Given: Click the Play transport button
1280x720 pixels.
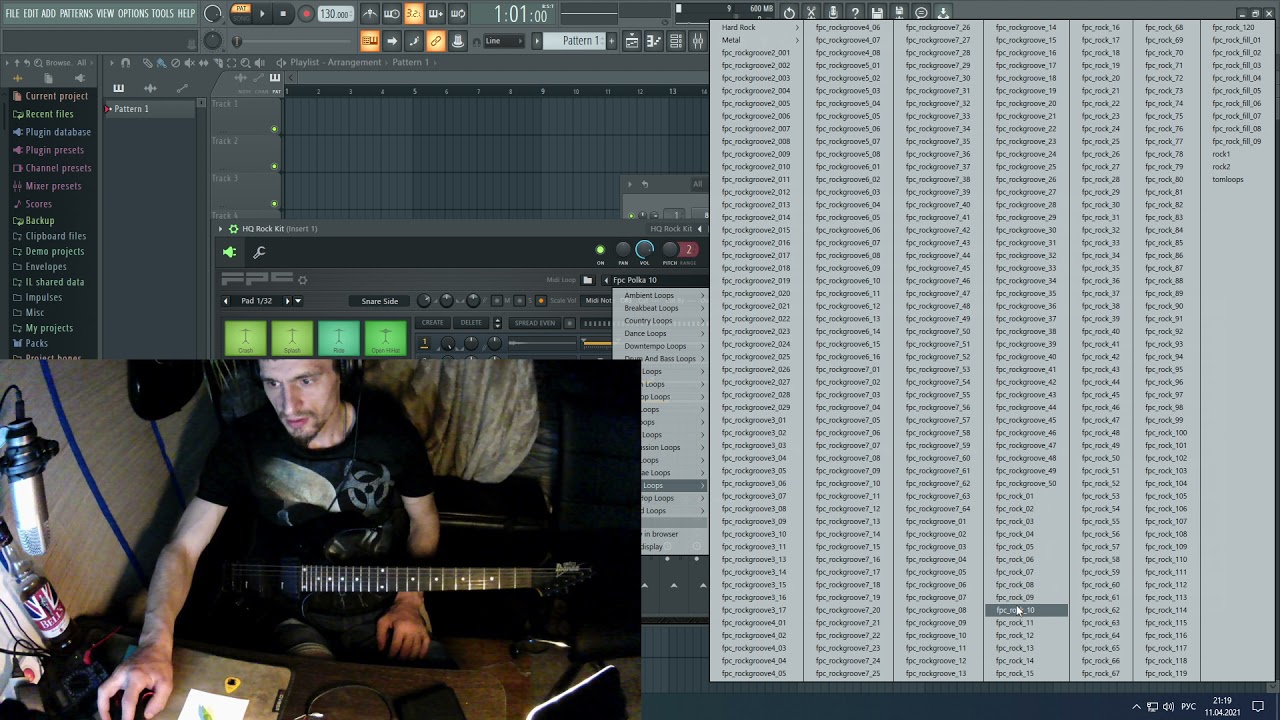Looking at the screenshot, I should [x=262, y=14].
